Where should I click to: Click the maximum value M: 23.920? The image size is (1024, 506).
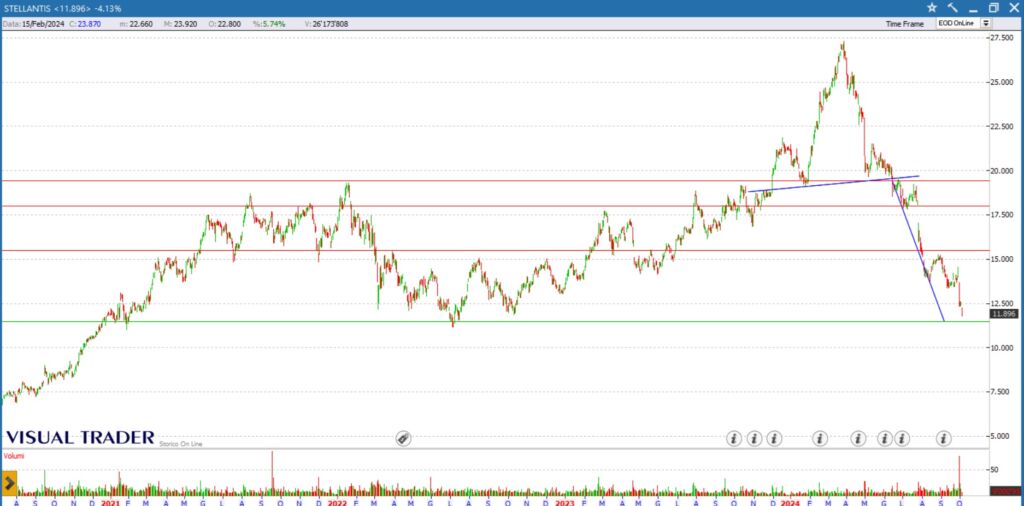[x=180, y=24]
